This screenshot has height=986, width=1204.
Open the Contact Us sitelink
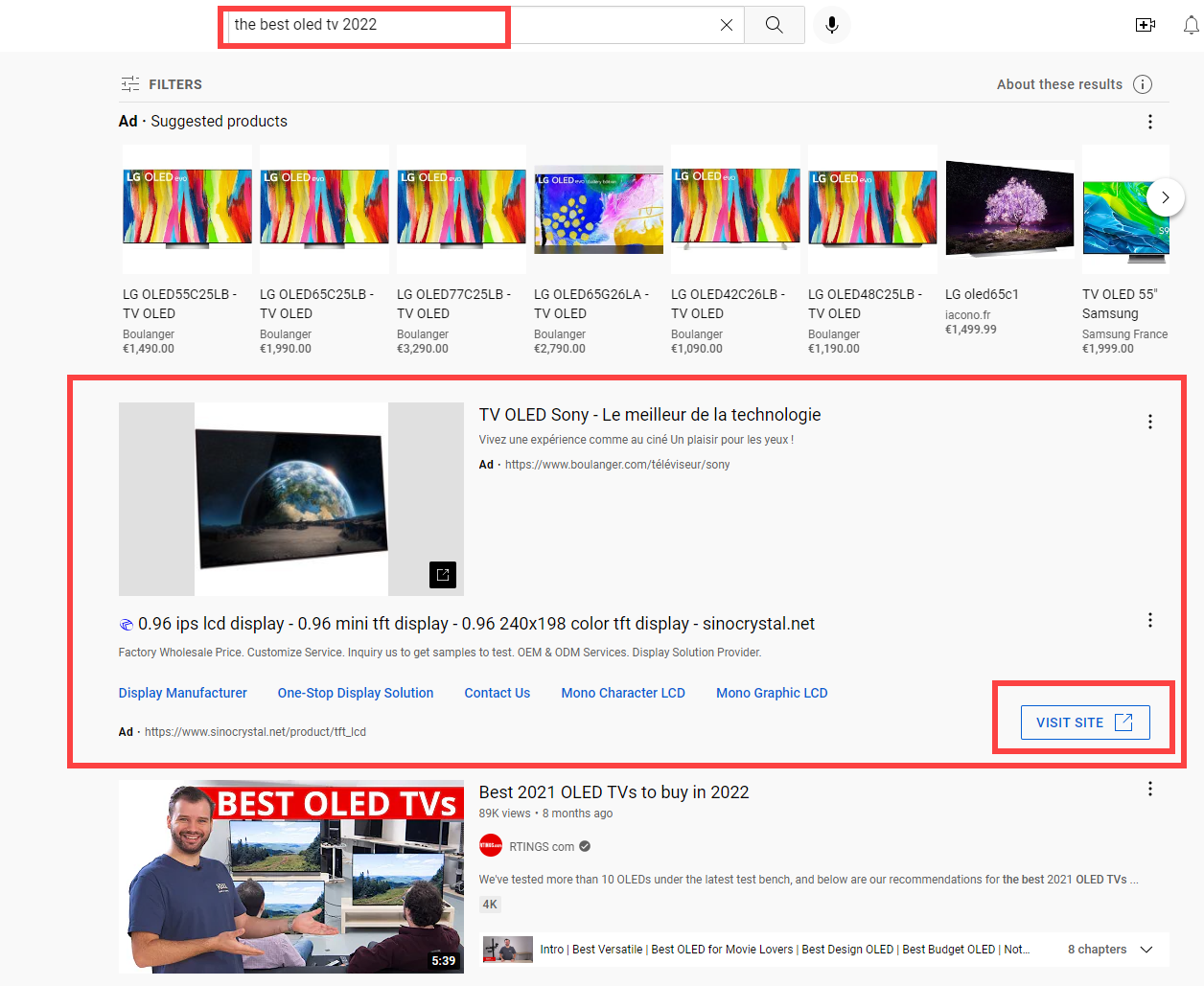point(497,693)
